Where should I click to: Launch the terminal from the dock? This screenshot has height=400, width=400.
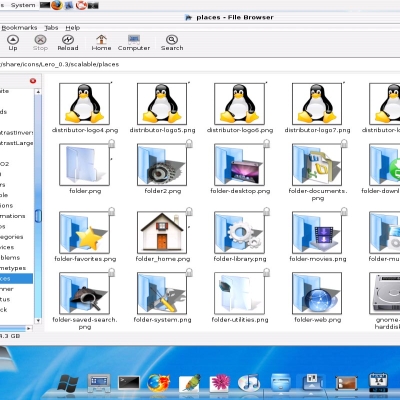pos(129,383)
